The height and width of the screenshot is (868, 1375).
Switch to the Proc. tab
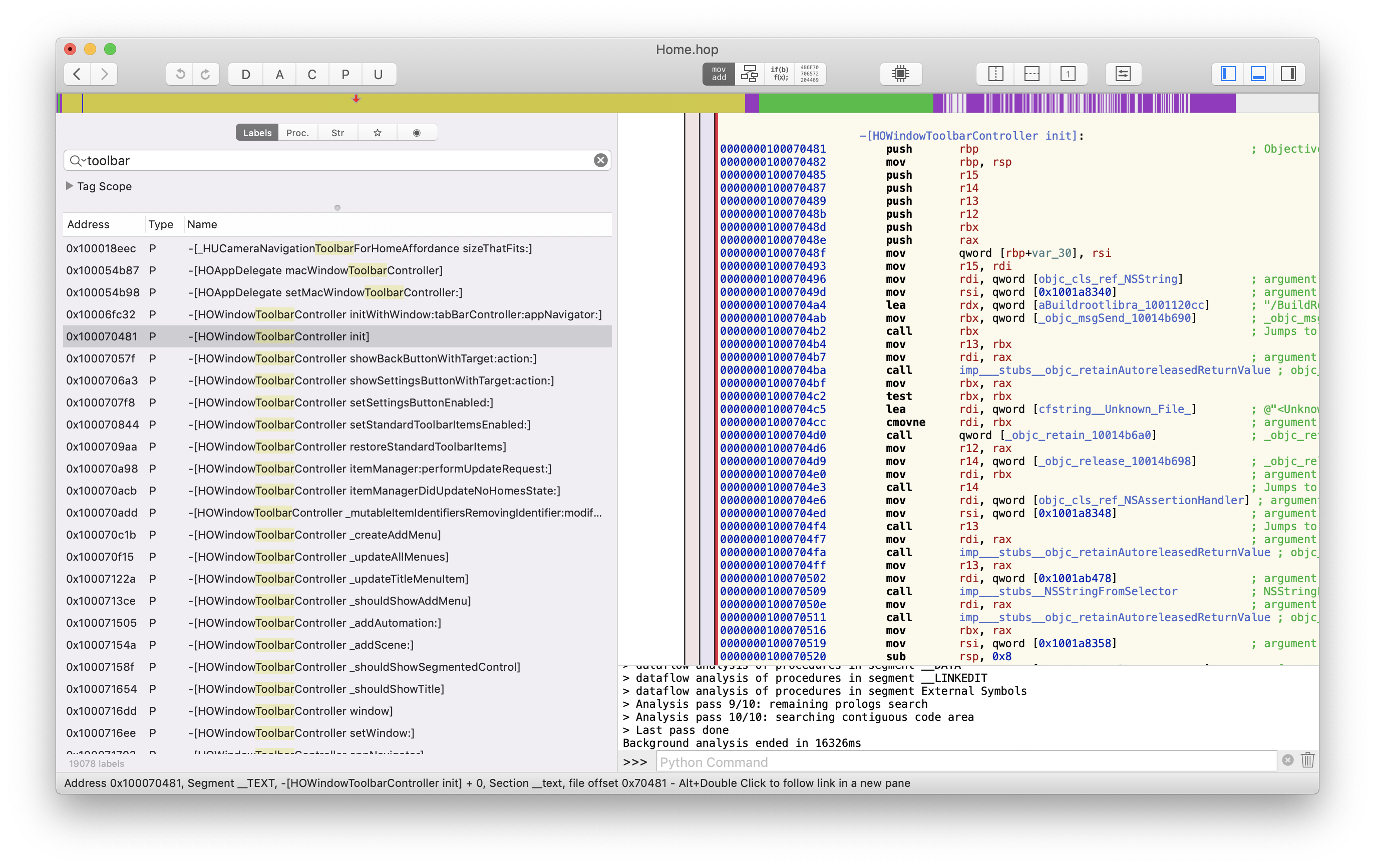(297, 133)
